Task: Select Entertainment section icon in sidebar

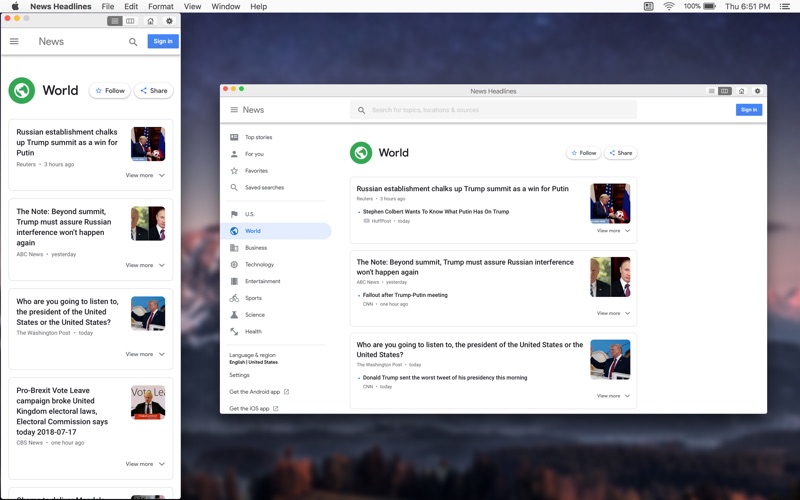Action: (234, 281)
